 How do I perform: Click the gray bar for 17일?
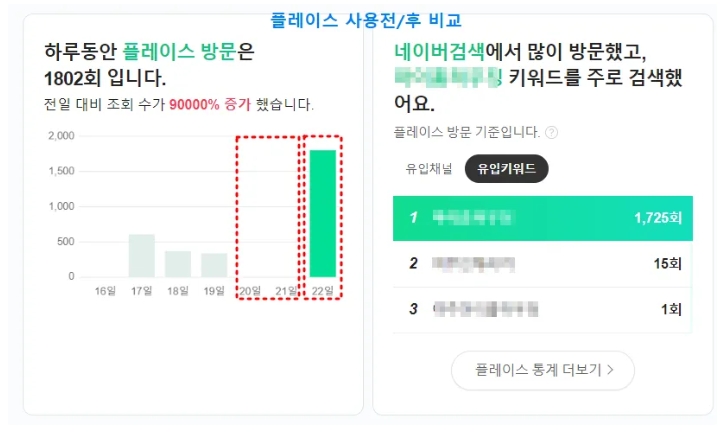coord(141,256)
